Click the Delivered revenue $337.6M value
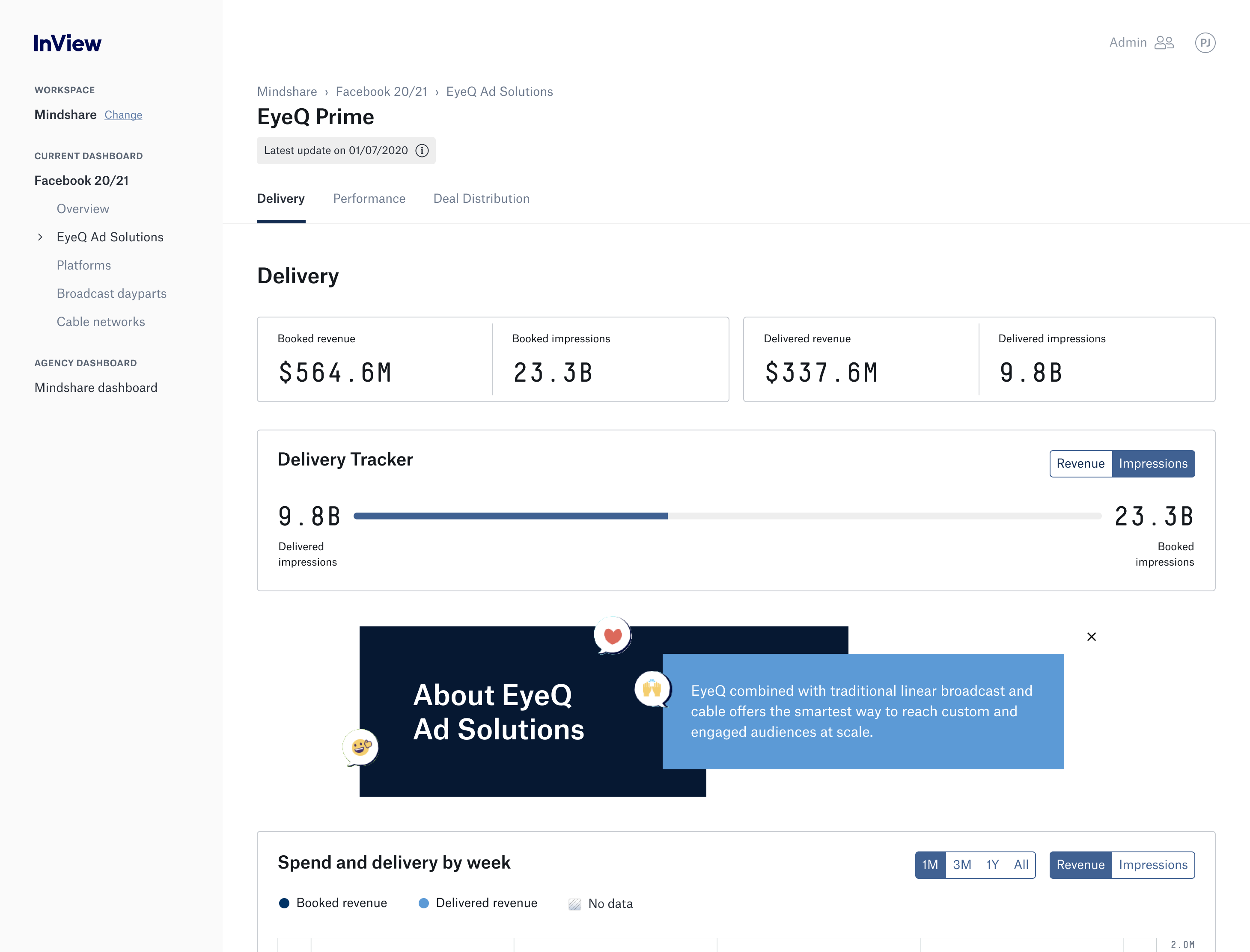Viewport: 1250px width, 952px height. pos(821,373)
